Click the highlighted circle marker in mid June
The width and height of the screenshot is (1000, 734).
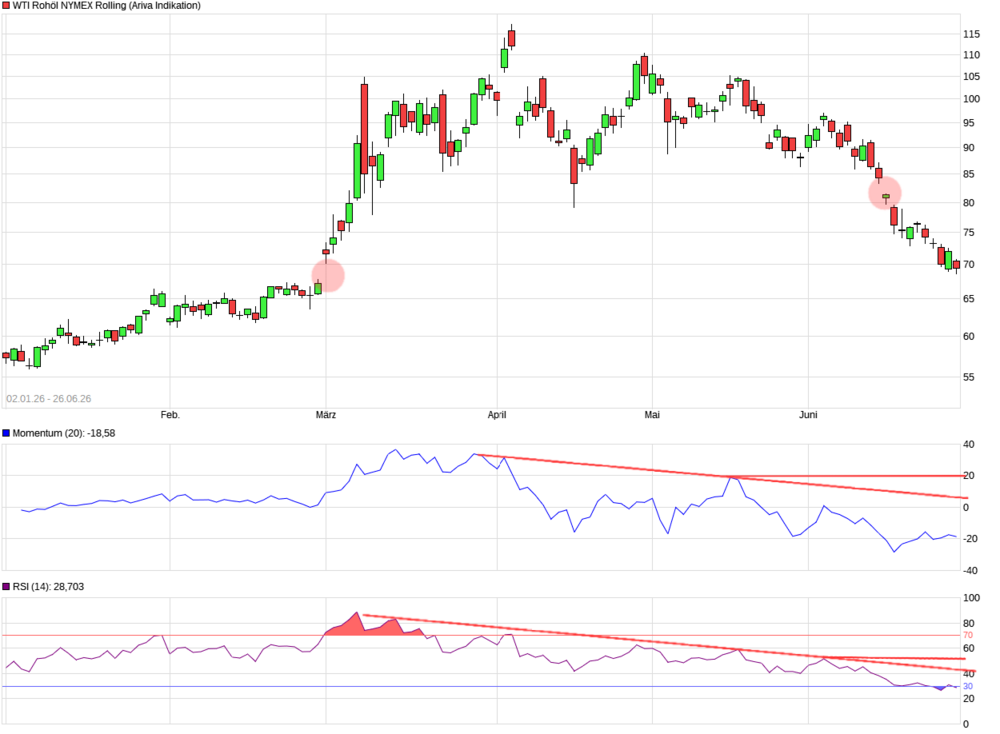click(885, 192)
